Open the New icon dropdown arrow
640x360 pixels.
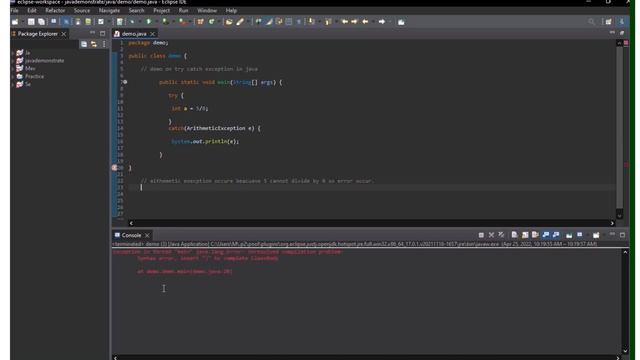(22, 22)
